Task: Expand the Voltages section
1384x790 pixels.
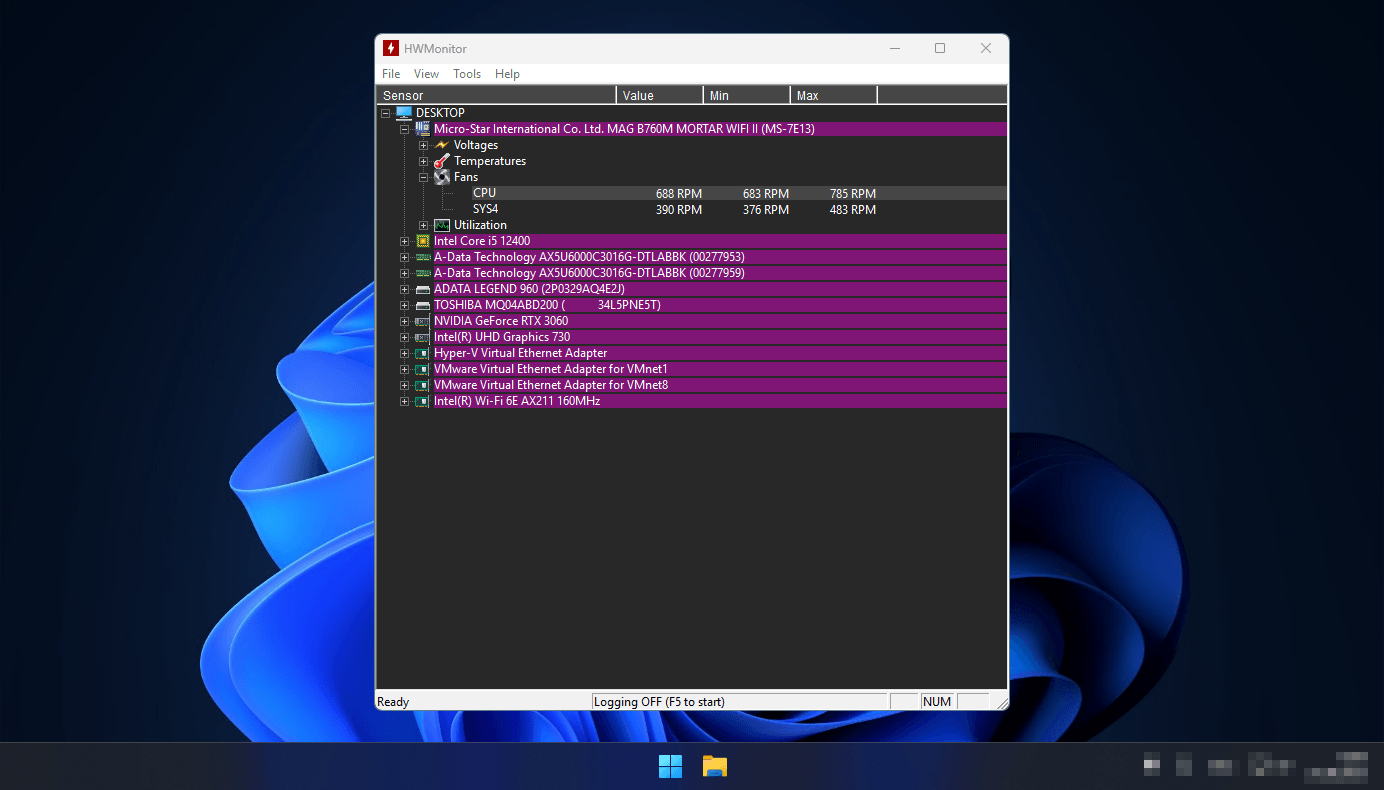Action: pyautogui.click(x=423, y=145)
